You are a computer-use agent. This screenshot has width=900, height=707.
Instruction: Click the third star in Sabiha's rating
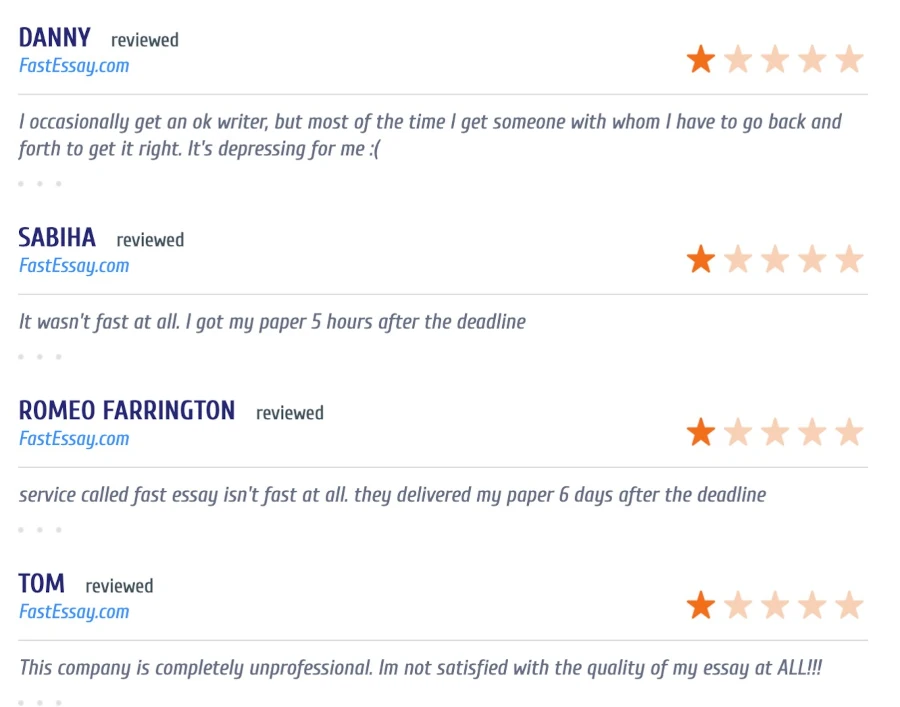[775, 260]
